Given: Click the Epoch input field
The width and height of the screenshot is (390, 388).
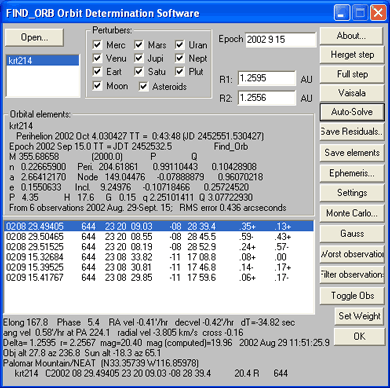Looking at the screenshot, I should [281, 40].
